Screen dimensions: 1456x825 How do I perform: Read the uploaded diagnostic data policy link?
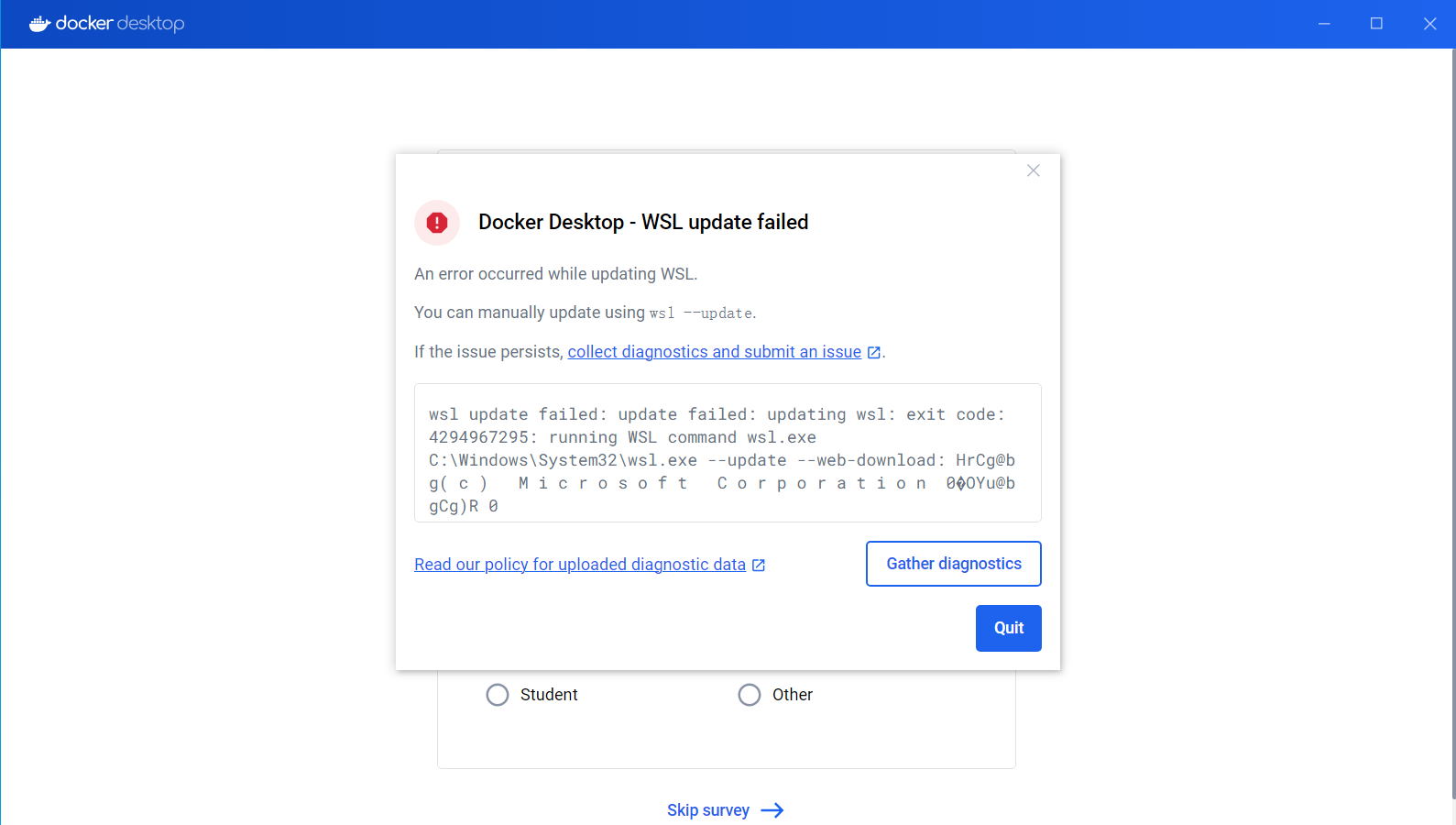(579, 565)
